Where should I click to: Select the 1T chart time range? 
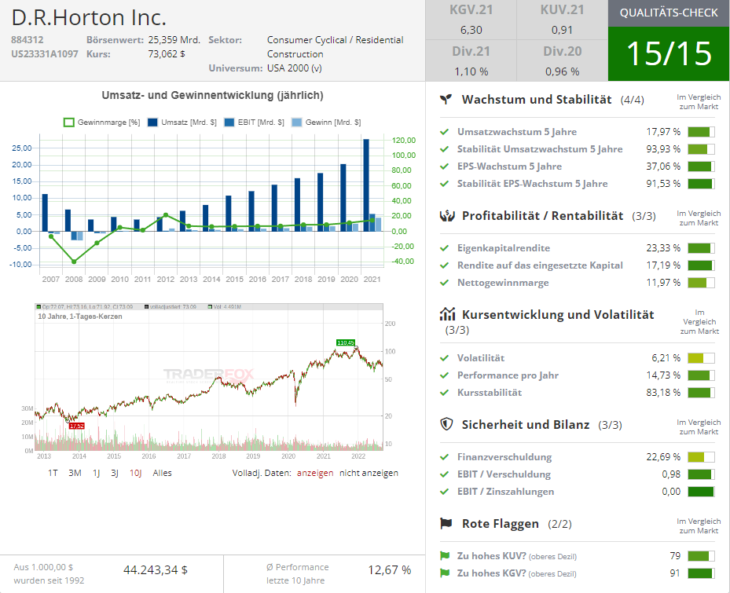pyautogui.click(x=53, y=473)
